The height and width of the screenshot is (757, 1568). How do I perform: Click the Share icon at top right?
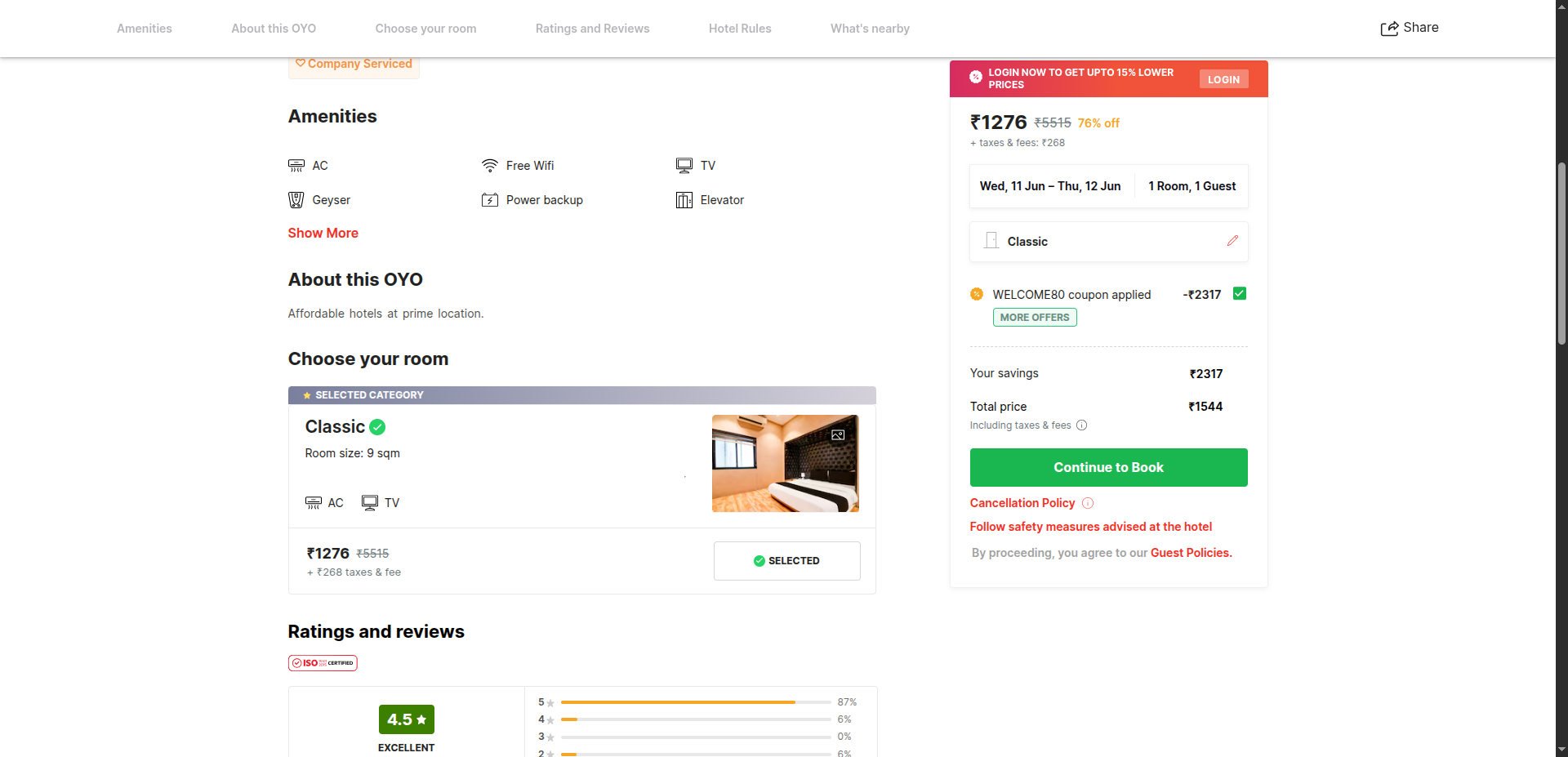point(1388,29)
